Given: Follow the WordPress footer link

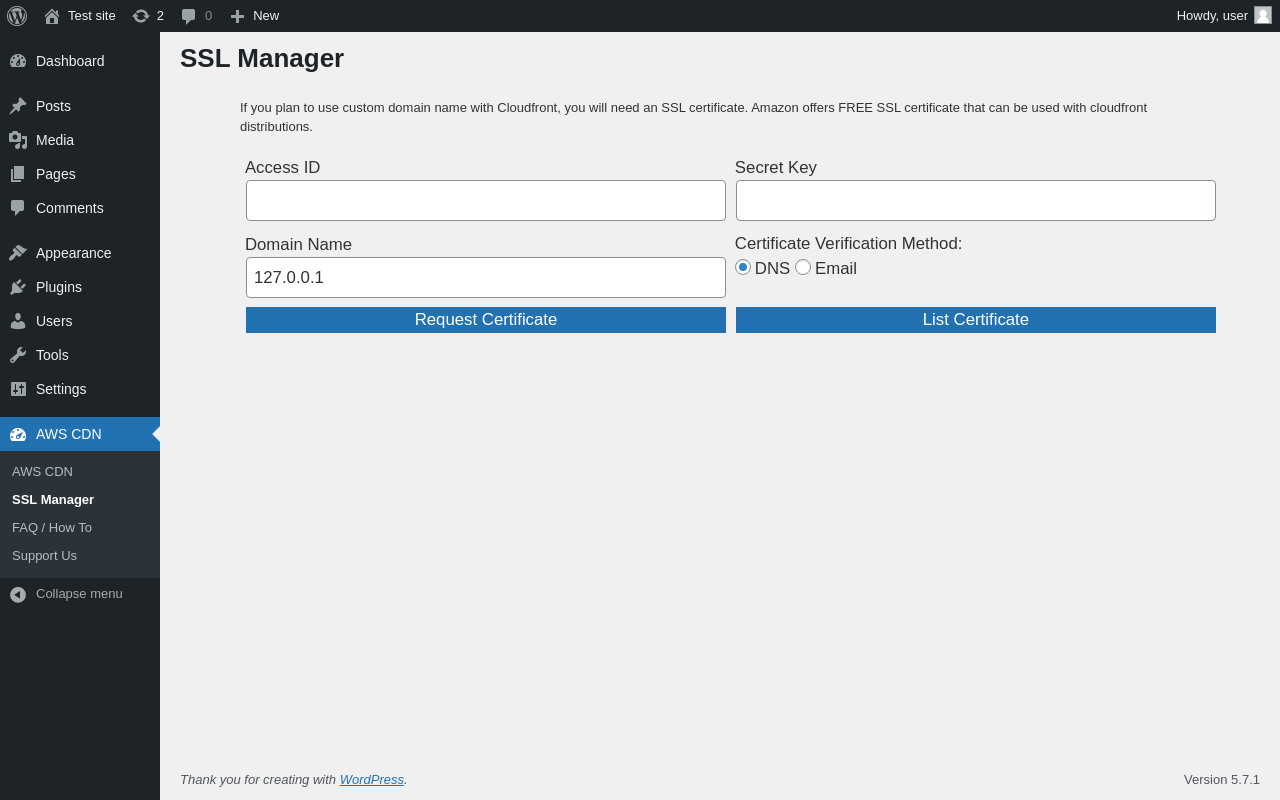Looking at the screenshot, I should tap(372, 780).
